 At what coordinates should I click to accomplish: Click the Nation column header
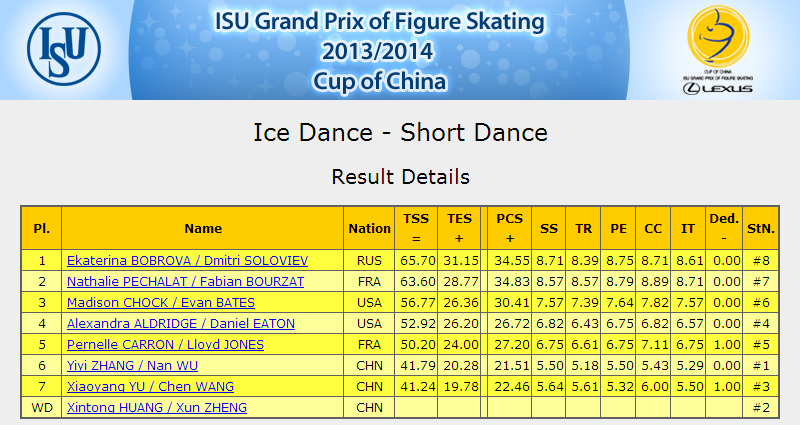369,228
